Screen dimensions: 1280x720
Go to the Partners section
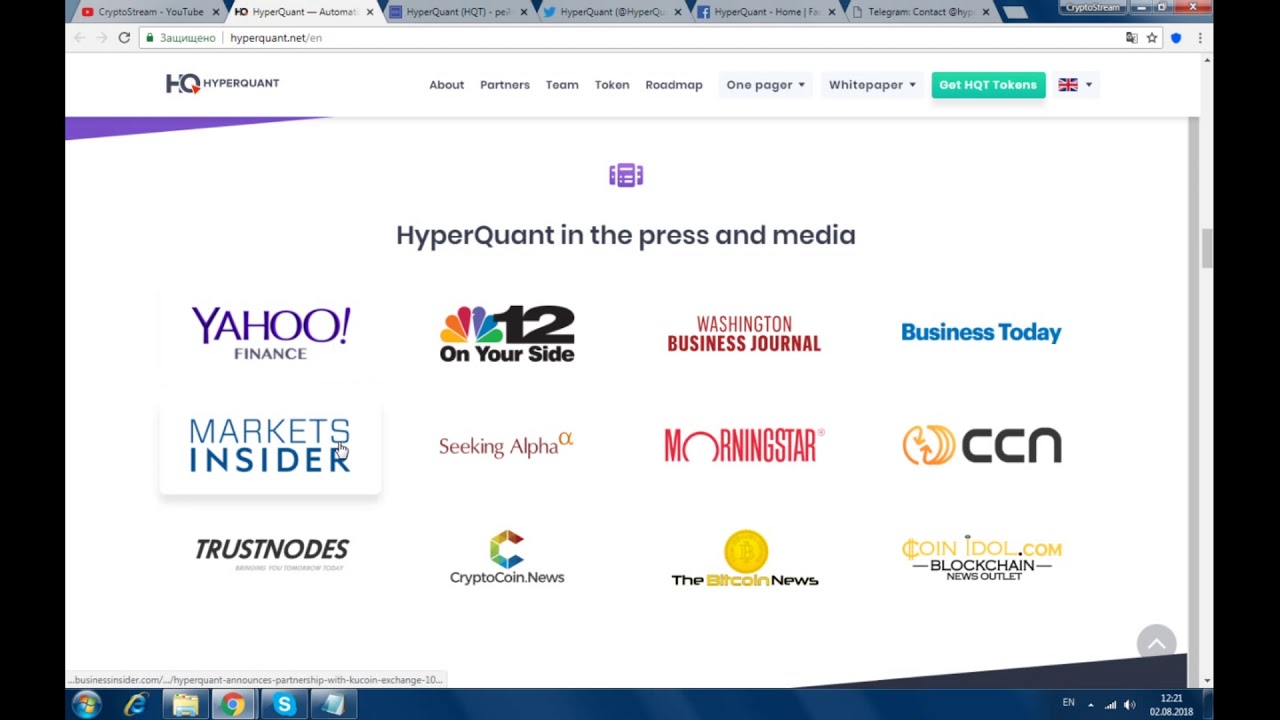[505, 85]
